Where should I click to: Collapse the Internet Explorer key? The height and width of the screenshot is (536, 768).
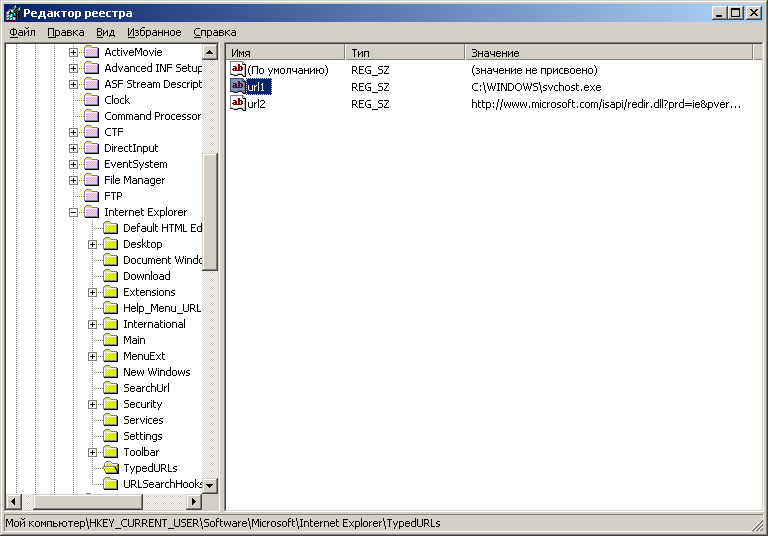(x=73, y=212)
